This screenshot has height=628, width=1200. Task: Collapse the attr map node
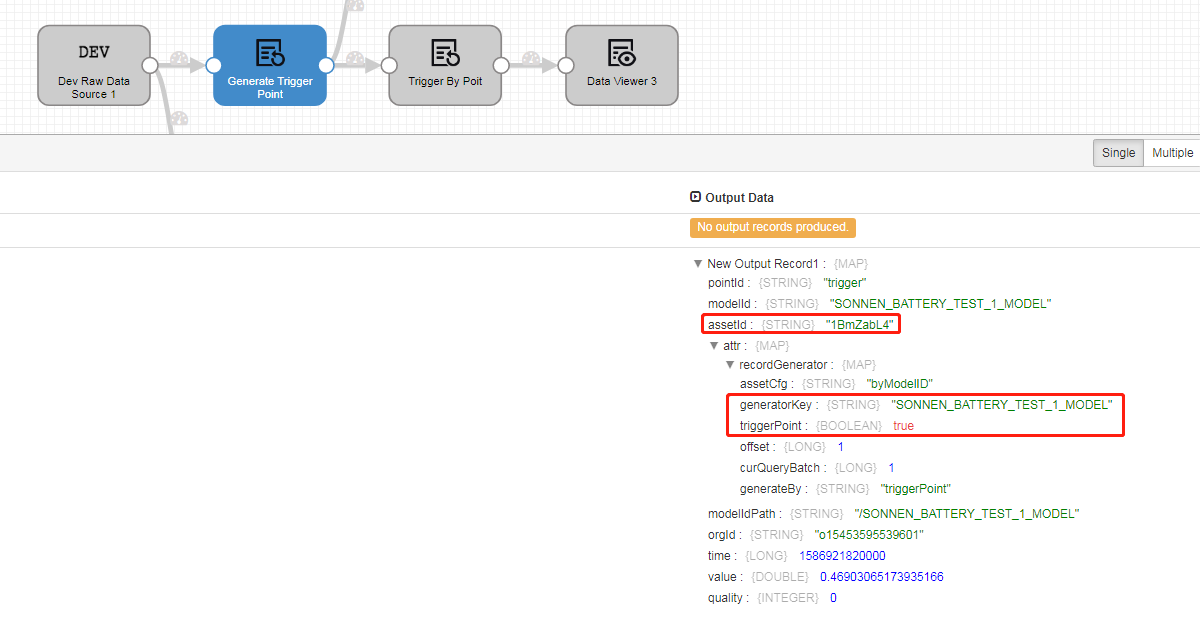click(x=713, y=345)
